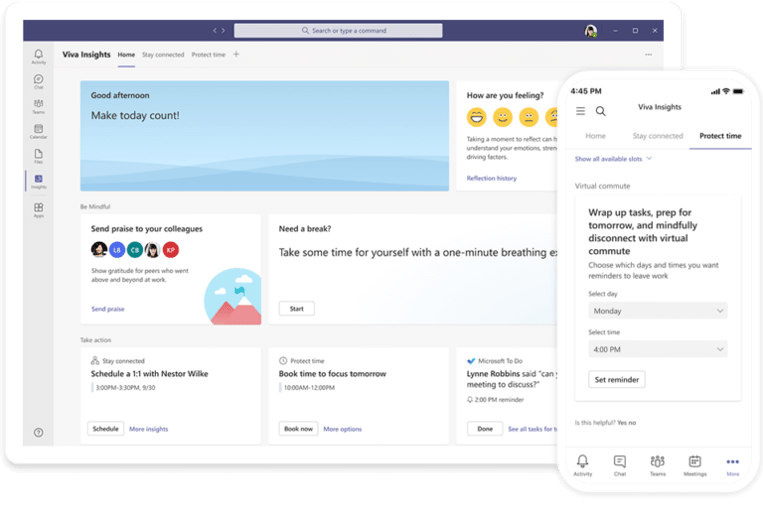The height and width of the screenshot is (516, 763).
Task: Open the Select day dropdown
Action: [656, 311]
